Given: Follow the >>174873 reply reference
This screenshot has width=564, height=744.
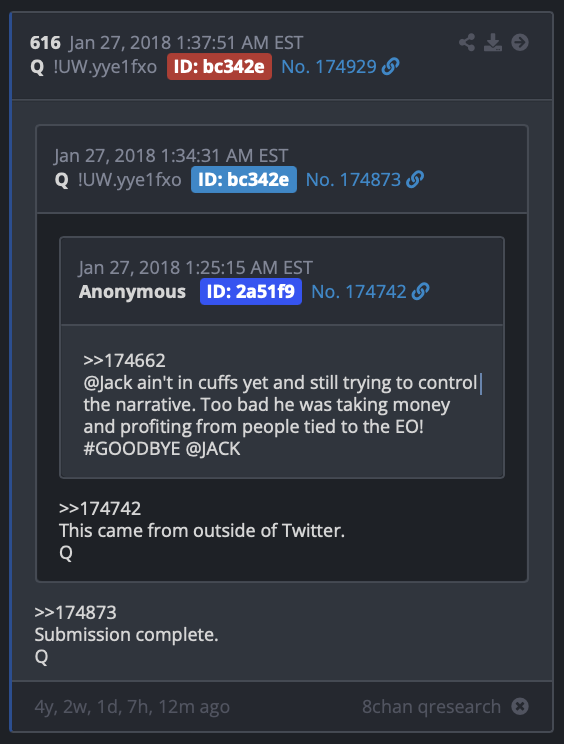Looking at the screenshot, I should point(75,613).
